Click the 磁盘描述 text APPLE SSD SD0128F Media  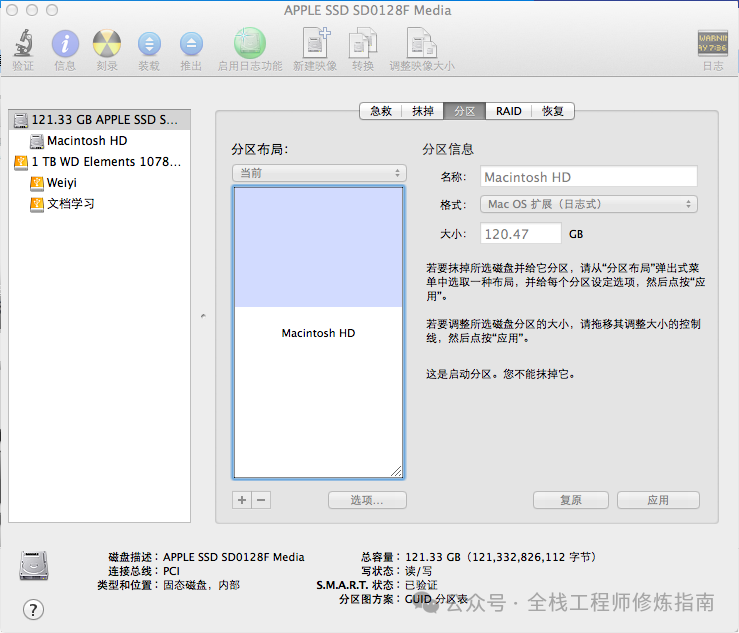tap(234, 557)
